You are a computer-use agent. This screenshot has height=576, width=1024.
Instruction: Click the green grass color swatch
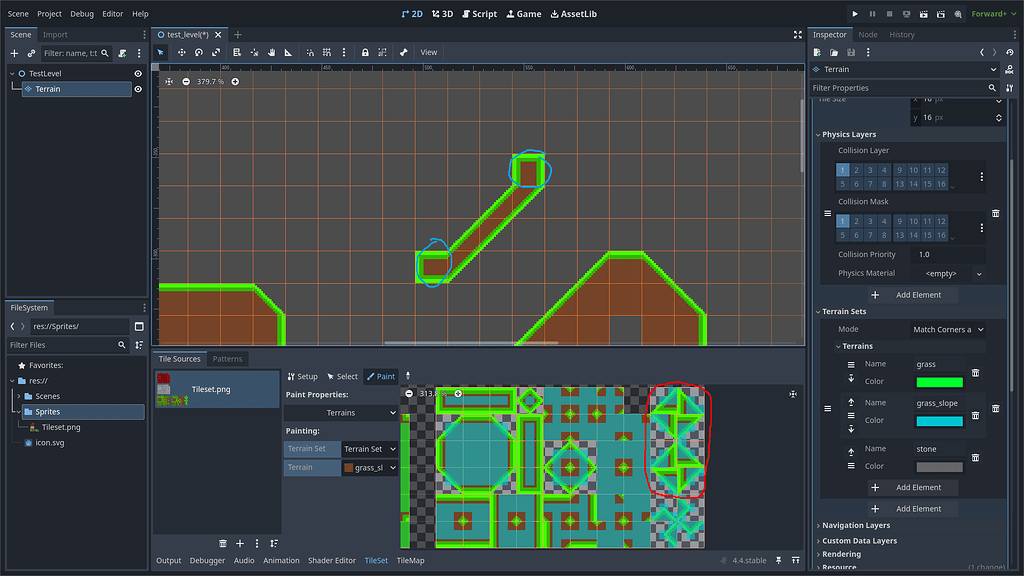pyautogui.click(x=941, y=382)
